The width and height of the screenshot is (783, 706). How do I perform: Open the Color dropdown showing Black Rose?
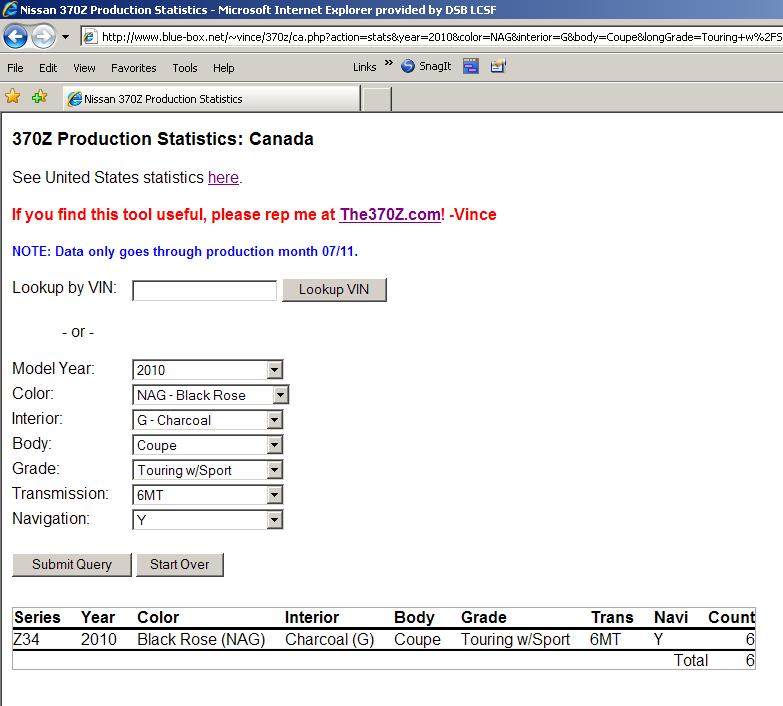pyautogui.click(x=210, y=395)
